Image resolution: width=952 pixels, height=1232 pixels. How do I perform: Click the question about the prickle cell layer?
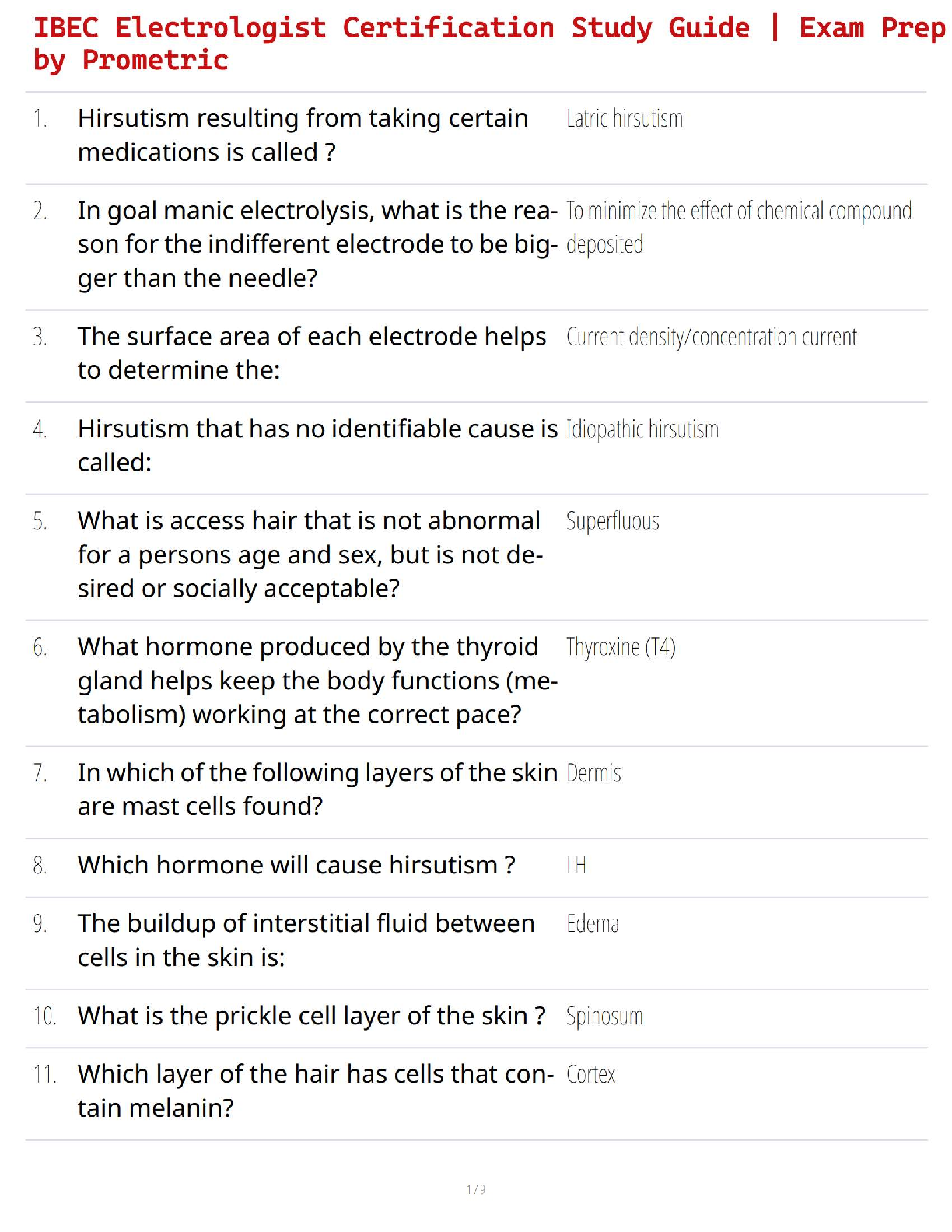tap(311, 1016)
